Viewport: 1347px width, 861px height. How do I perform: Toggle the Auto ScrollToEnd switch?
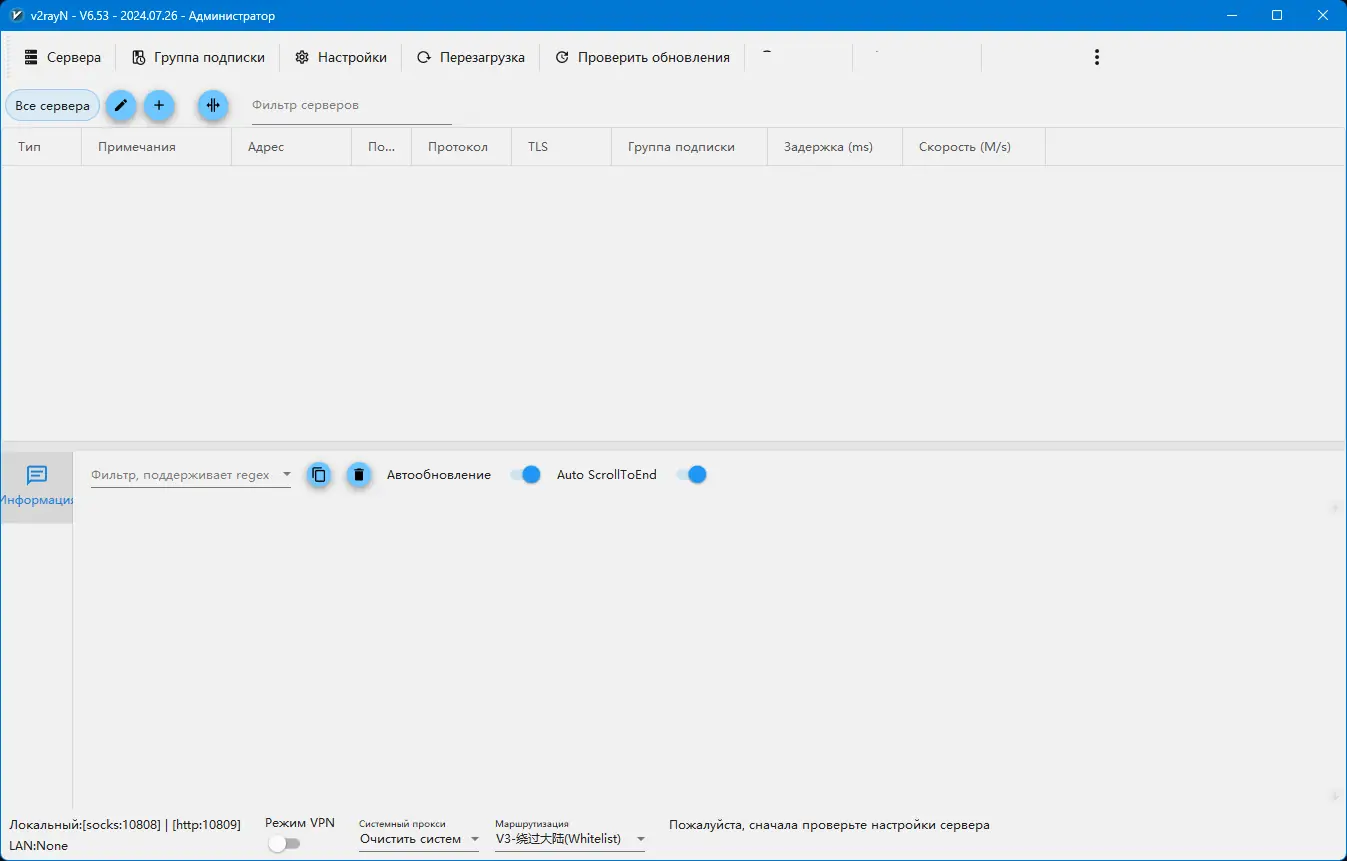click(x=691, y=475)
